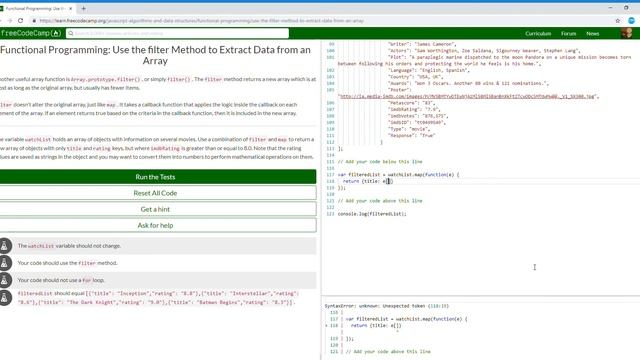Minimize the browser window

(x=610, y=8)
